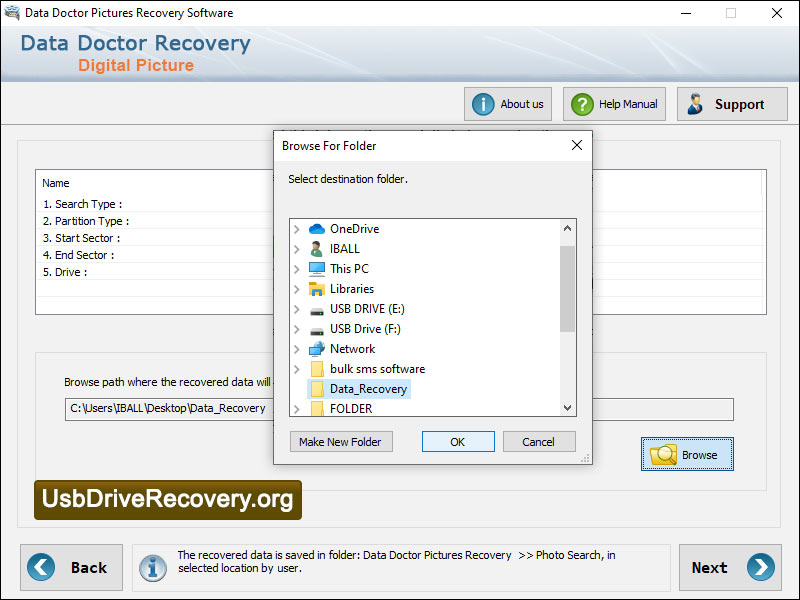Click the blue Next arrow icon
800x600 pixels.
coord(755,567)
